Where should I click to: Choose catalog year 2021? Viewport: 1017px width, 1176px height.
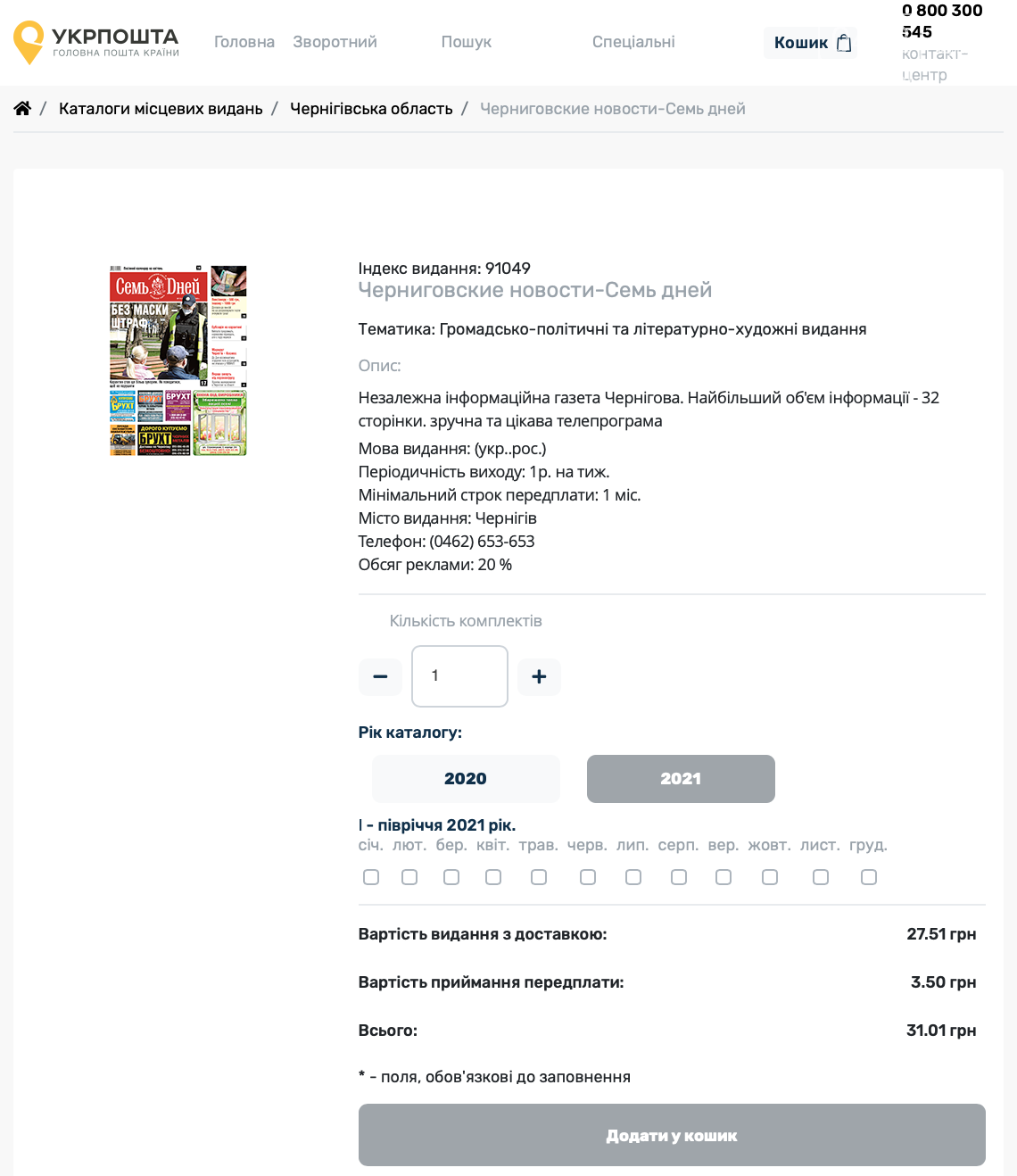681,779
